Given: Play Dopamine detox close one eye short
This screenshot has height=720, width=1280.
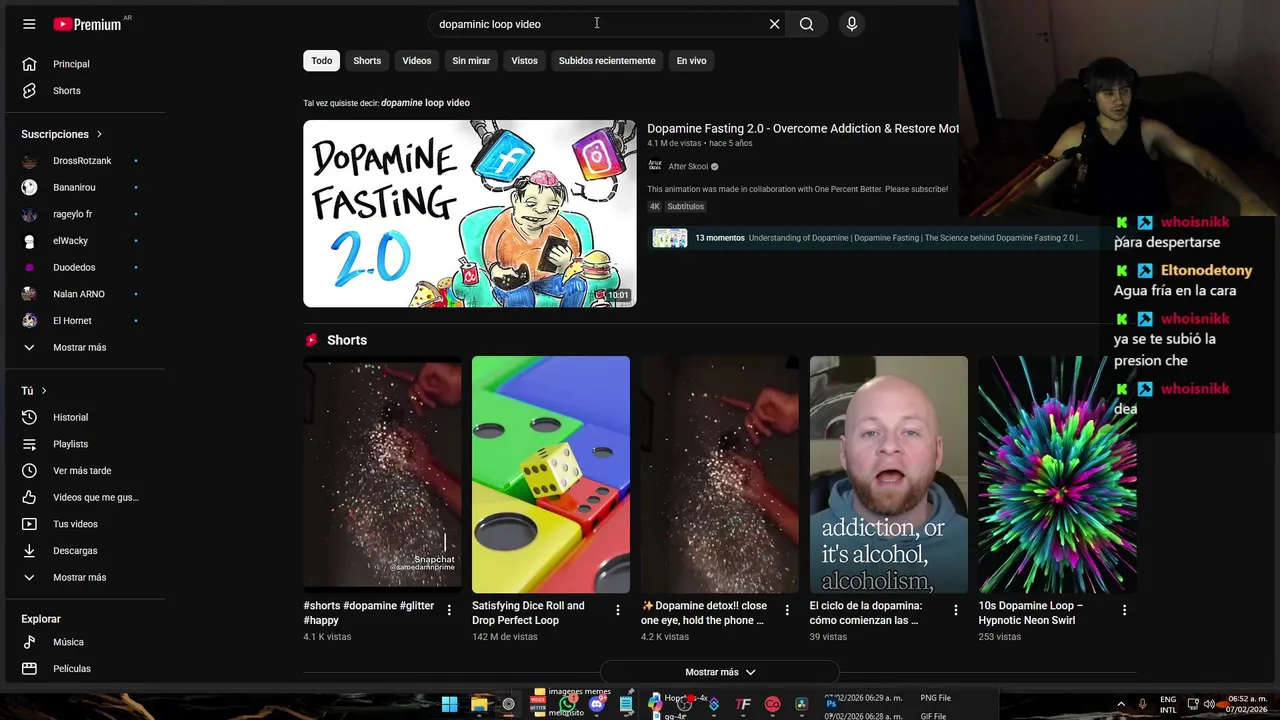Looking at the screenshot, I should tap(720, 475).
